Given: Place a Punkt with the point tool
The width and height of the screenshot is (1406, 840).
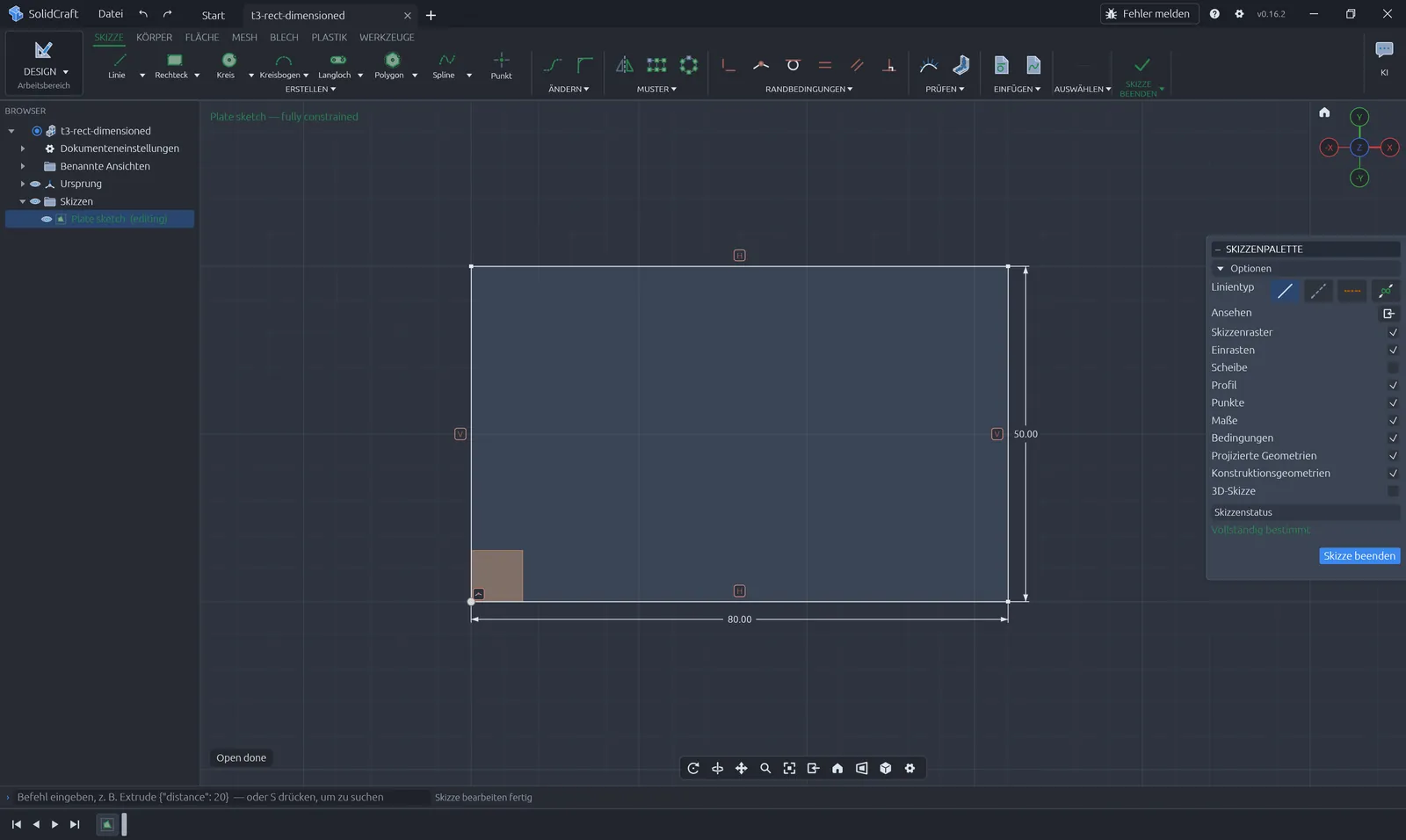Looking at the screenshot, I should click(x=502, y=65).
